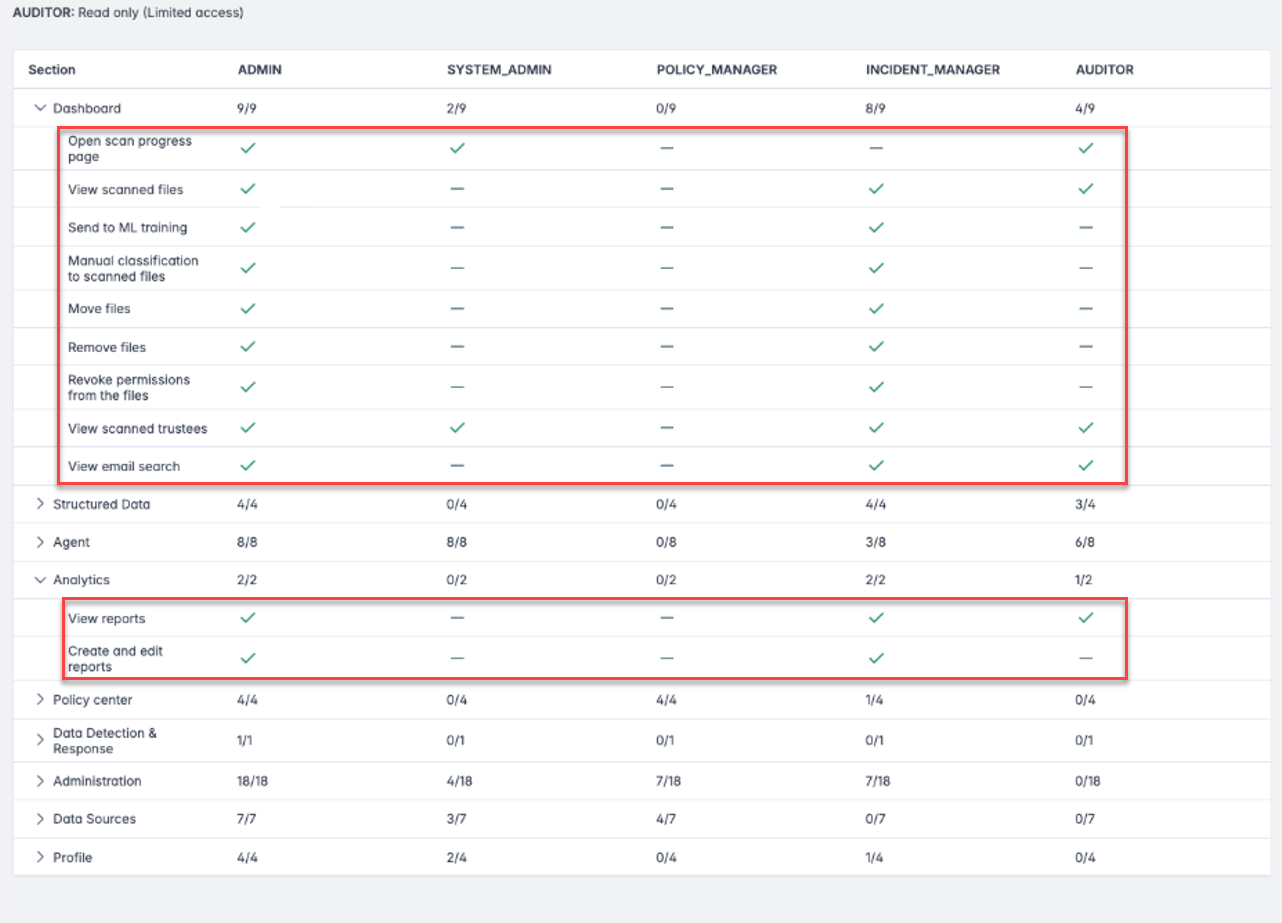Click the POLICY_MANAGER column header

716,70
